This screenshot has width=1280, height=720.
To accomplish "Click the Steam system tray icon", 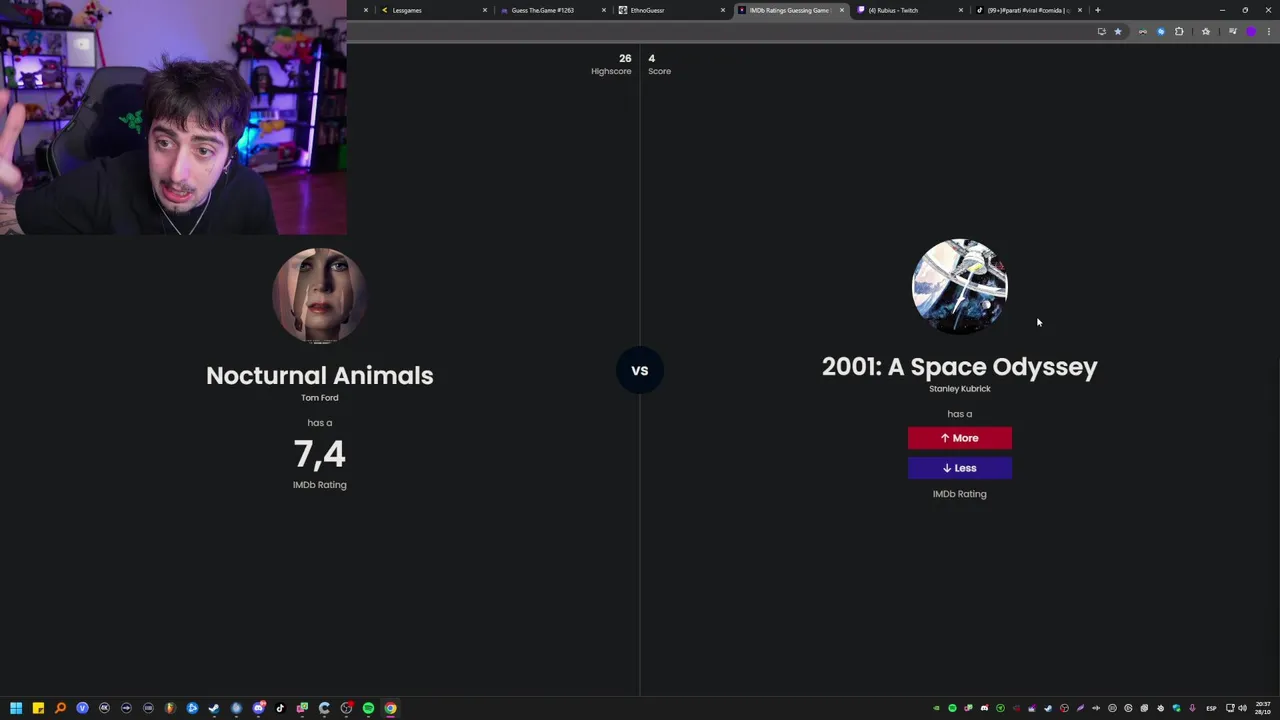I will [1048, 708].
